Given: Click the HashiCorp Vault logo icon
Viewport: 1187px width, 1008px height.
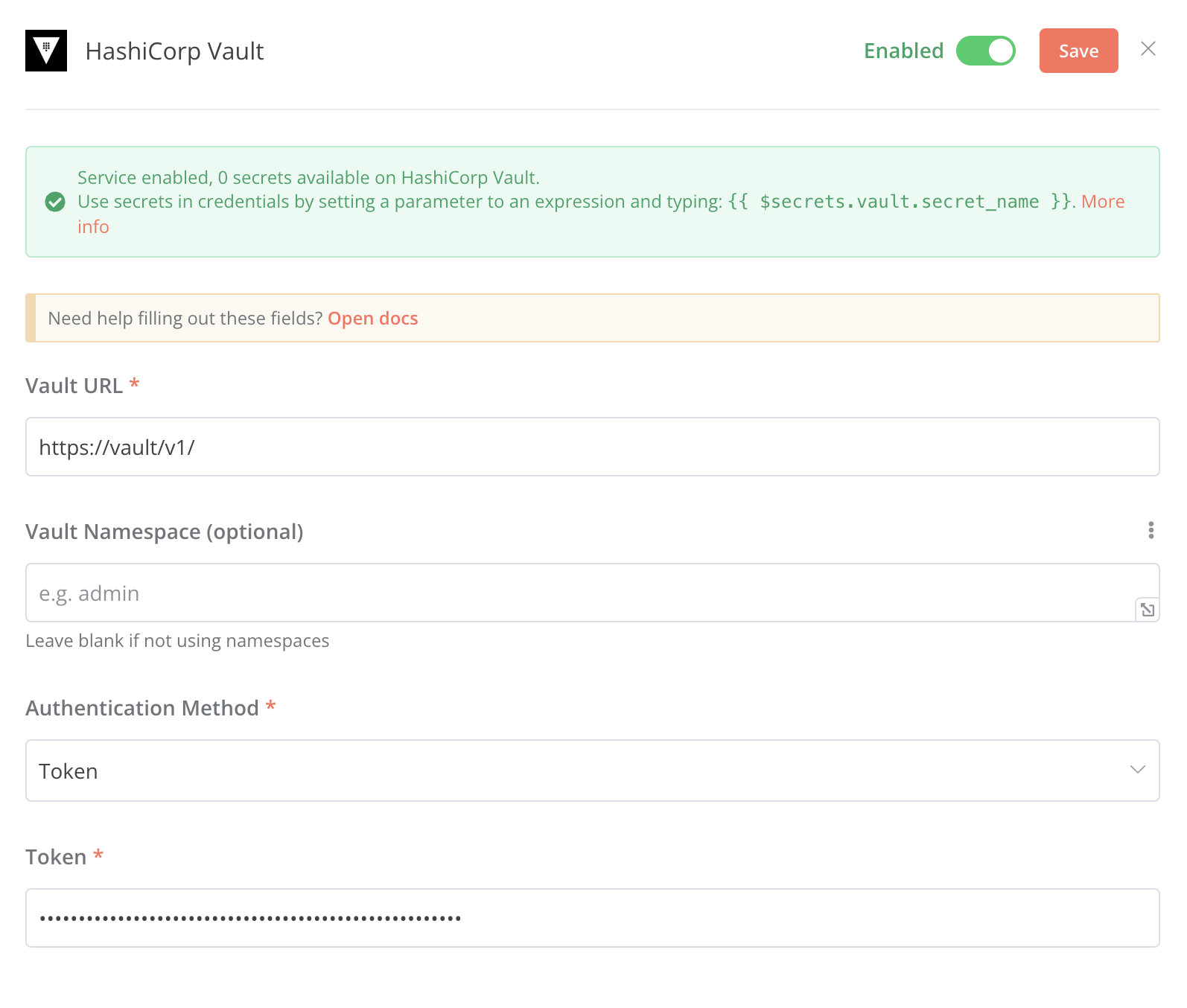Looking at the screenshot, I should (46, 51).
